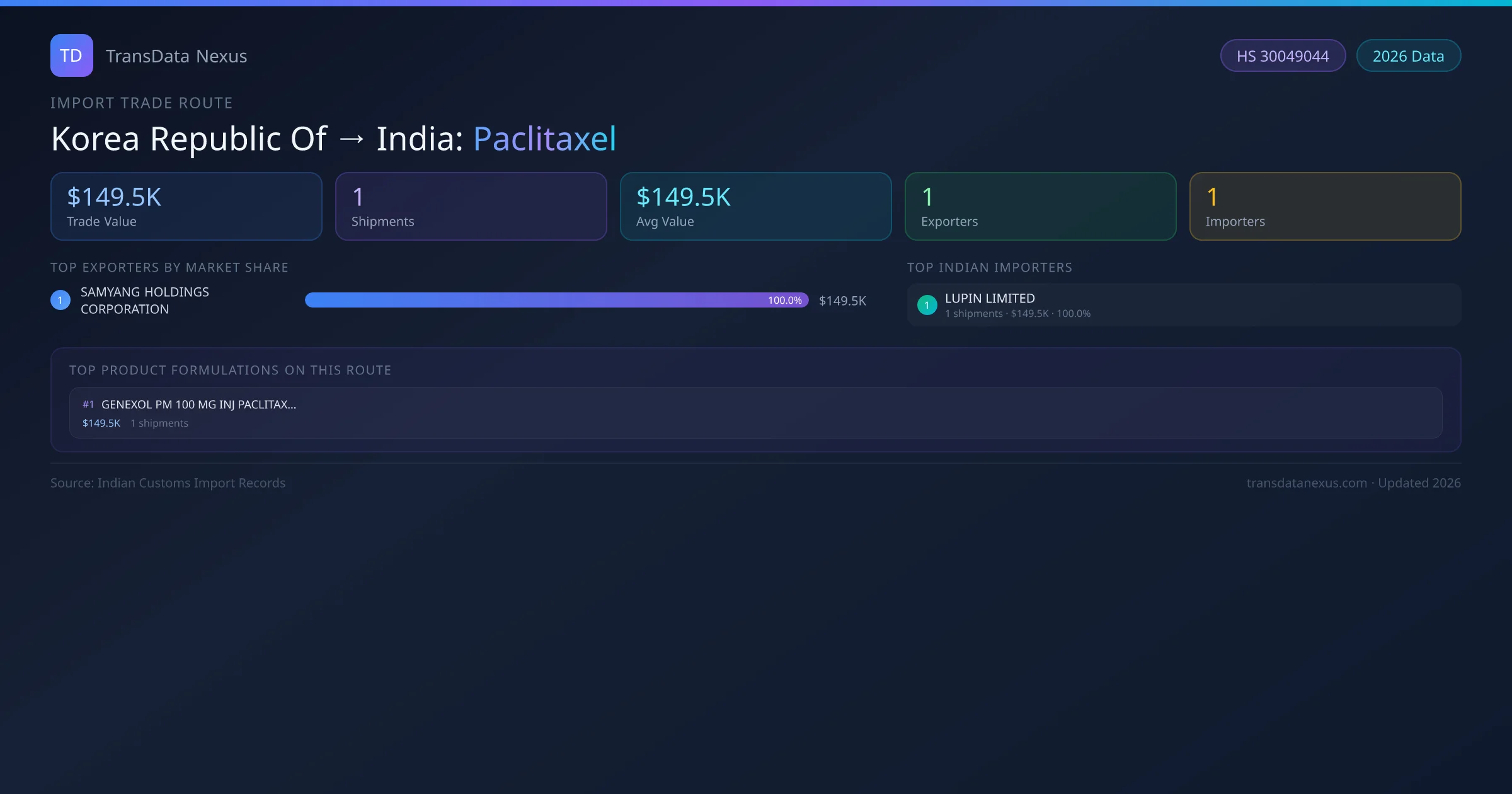Visit transdatanexus.com in the footer
The height and width of the screenshot is (794, 1512).
click(x=1307, y=483)
